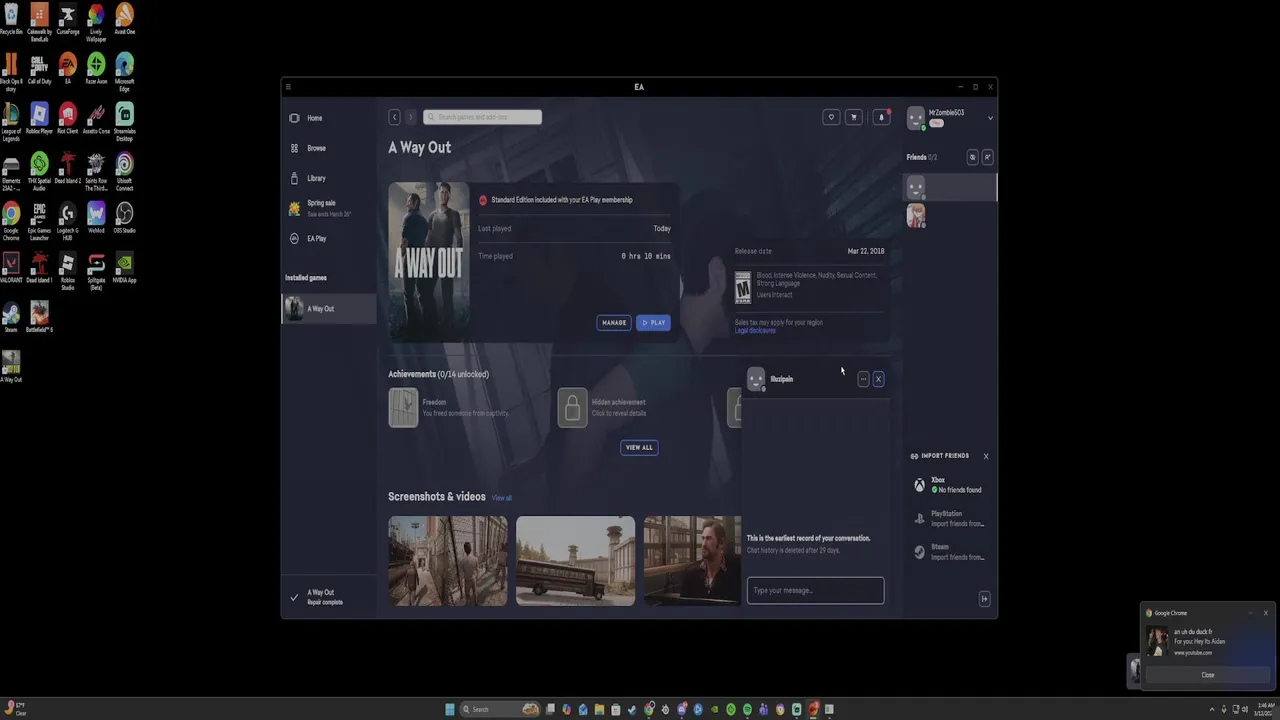Reveal the Hidden achievement details

(604, 408)
